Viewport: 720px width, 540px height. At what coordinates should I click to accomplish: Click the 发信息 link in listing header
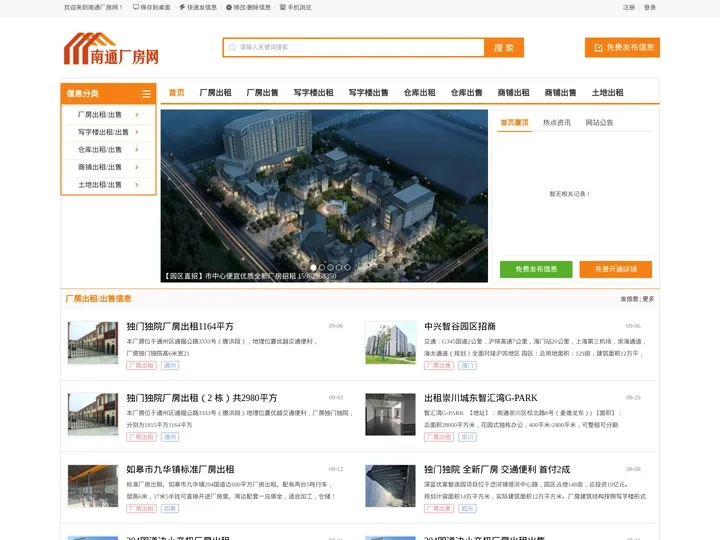click(x=629, y=299)
